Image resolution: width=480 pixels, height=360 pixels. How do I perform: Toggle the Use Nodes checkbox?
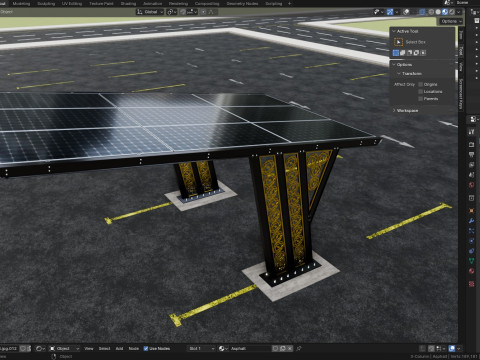coord(146,348)
